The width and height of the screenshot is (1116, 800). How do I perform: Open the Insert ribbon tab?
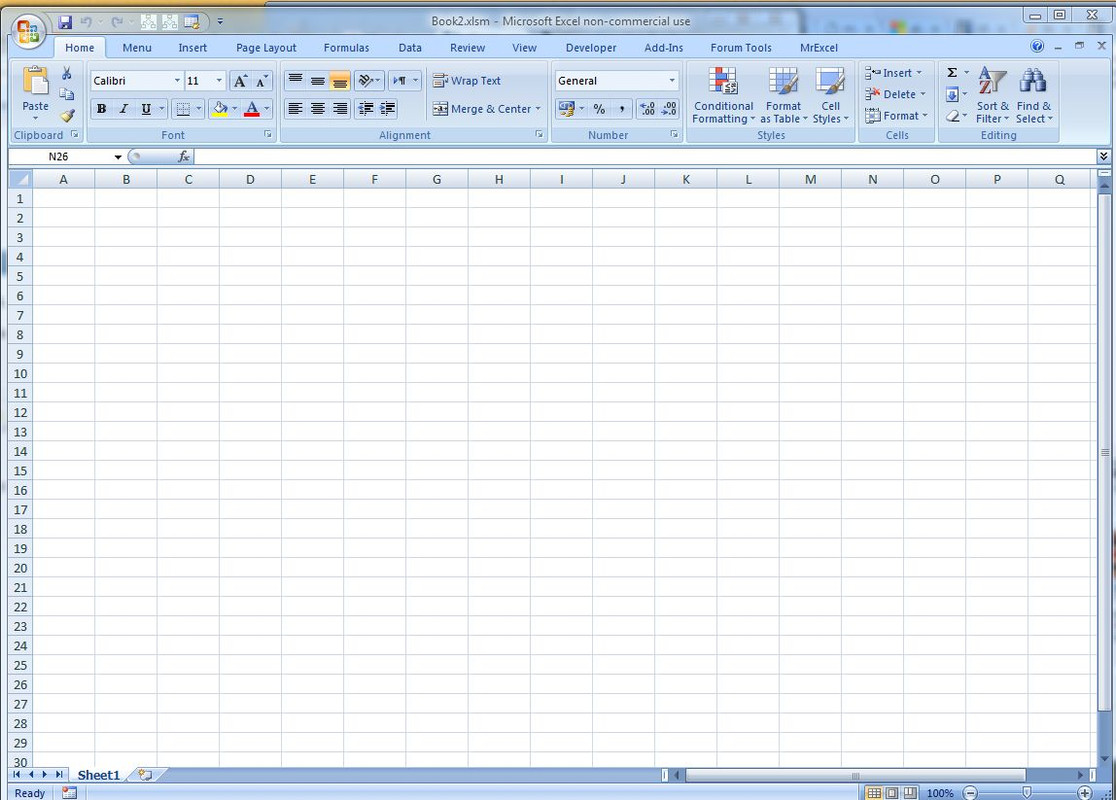[x=192, y=48]
